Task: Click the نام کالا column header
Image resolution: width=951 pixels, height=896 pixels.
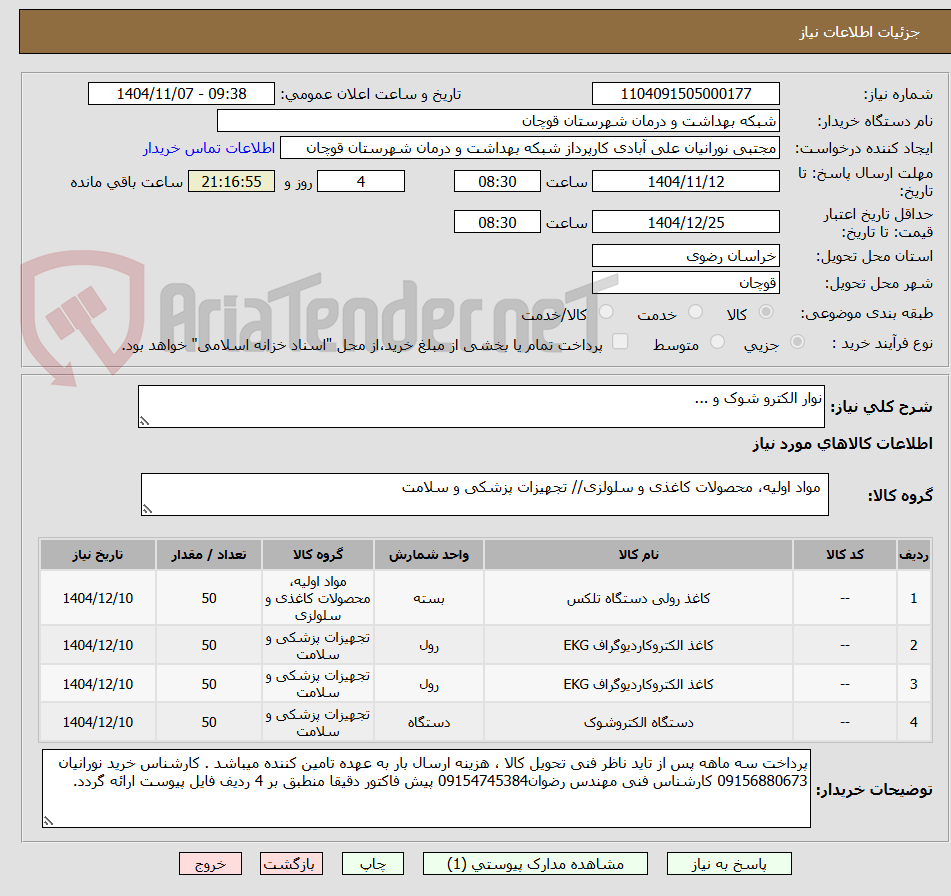Action: (x=638, y=554)
